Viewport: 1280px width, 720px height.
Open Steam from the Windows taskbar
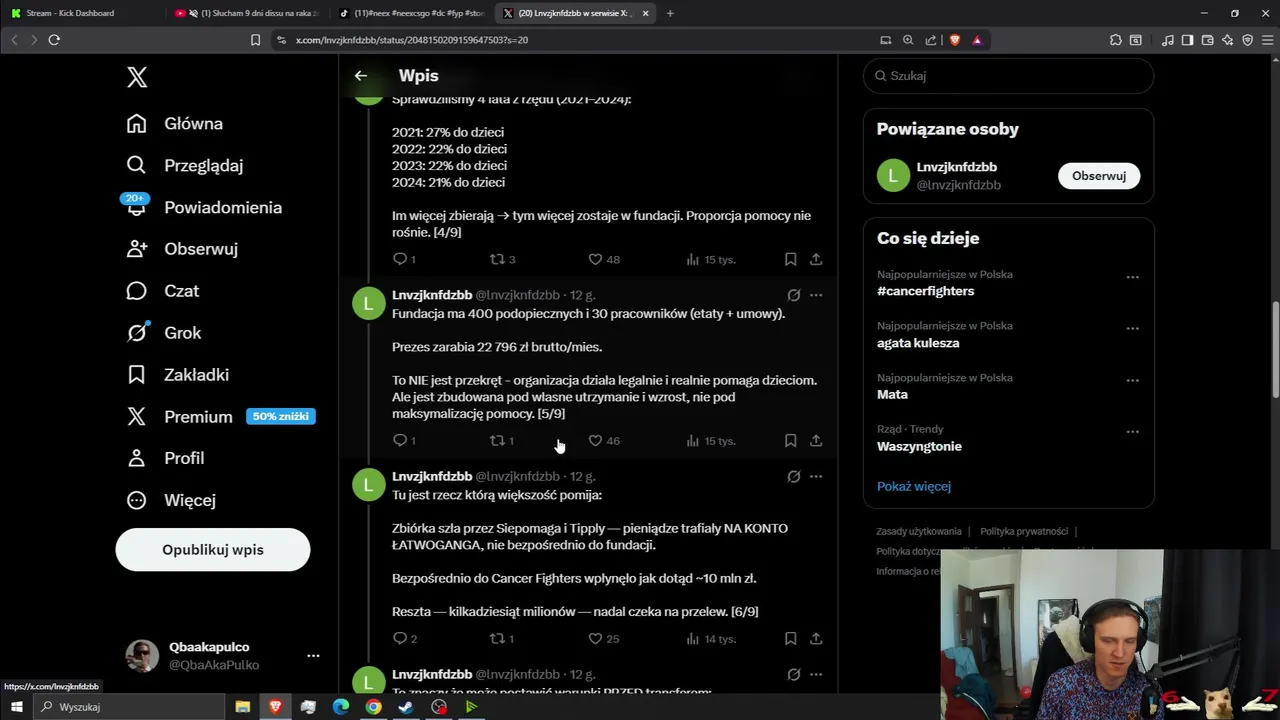click(406, 707)
